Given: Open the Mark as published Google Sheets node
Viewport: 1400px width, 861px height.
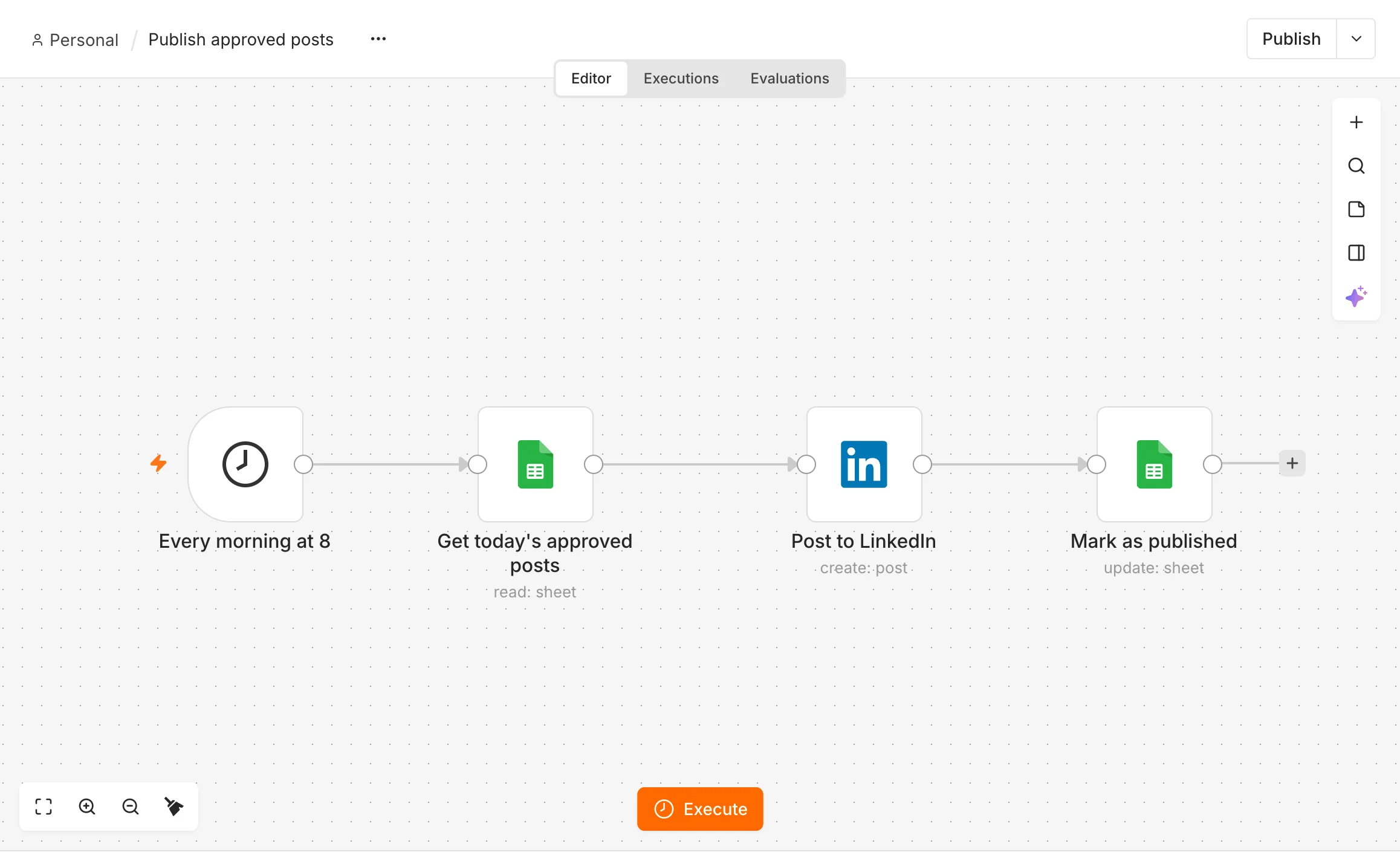Looking at the screenshot, I should pos(1155,464).
